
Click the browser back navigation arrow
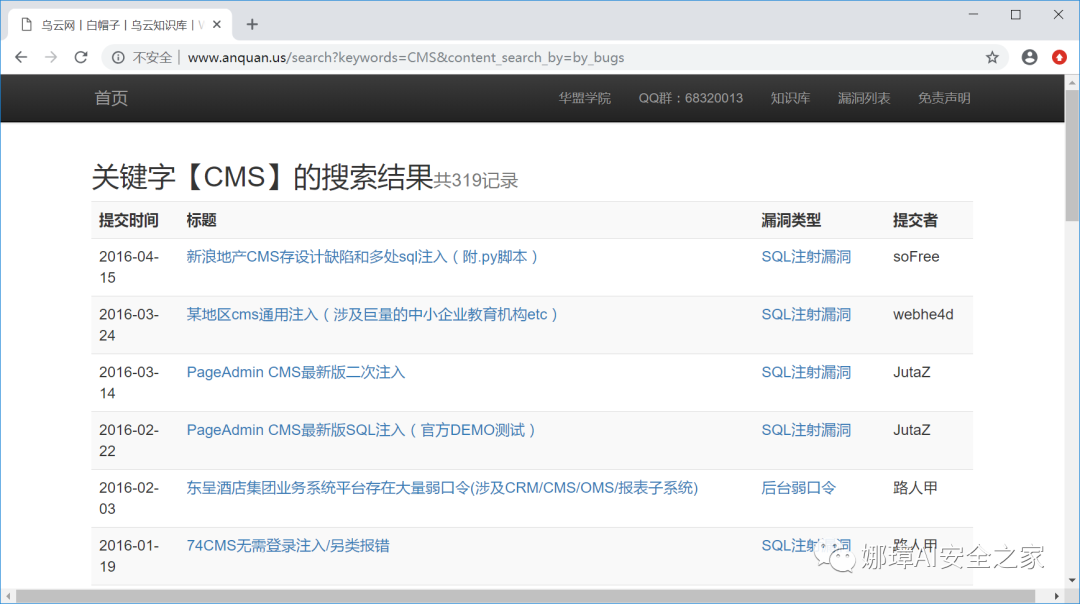coord(21,57)
